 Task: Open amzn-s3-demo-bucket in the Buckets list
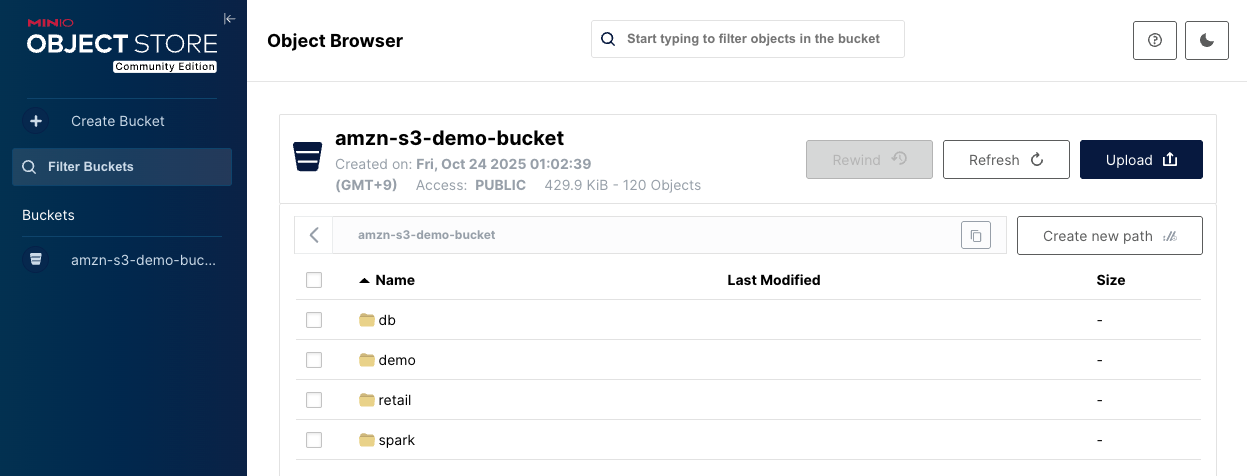[143, 260]
